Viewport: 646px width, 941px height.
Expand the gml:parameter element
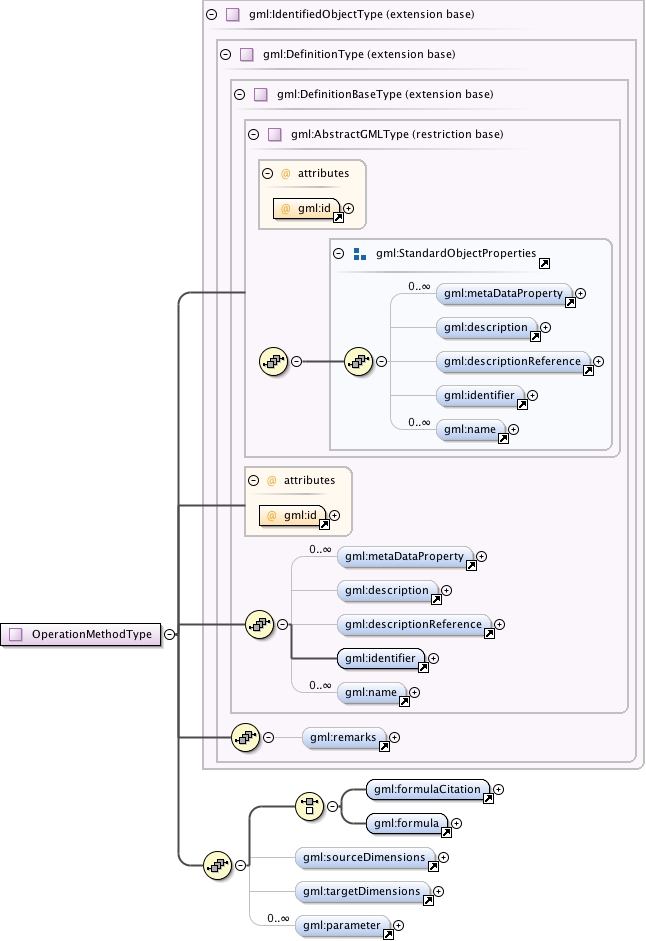pos(398,925)
